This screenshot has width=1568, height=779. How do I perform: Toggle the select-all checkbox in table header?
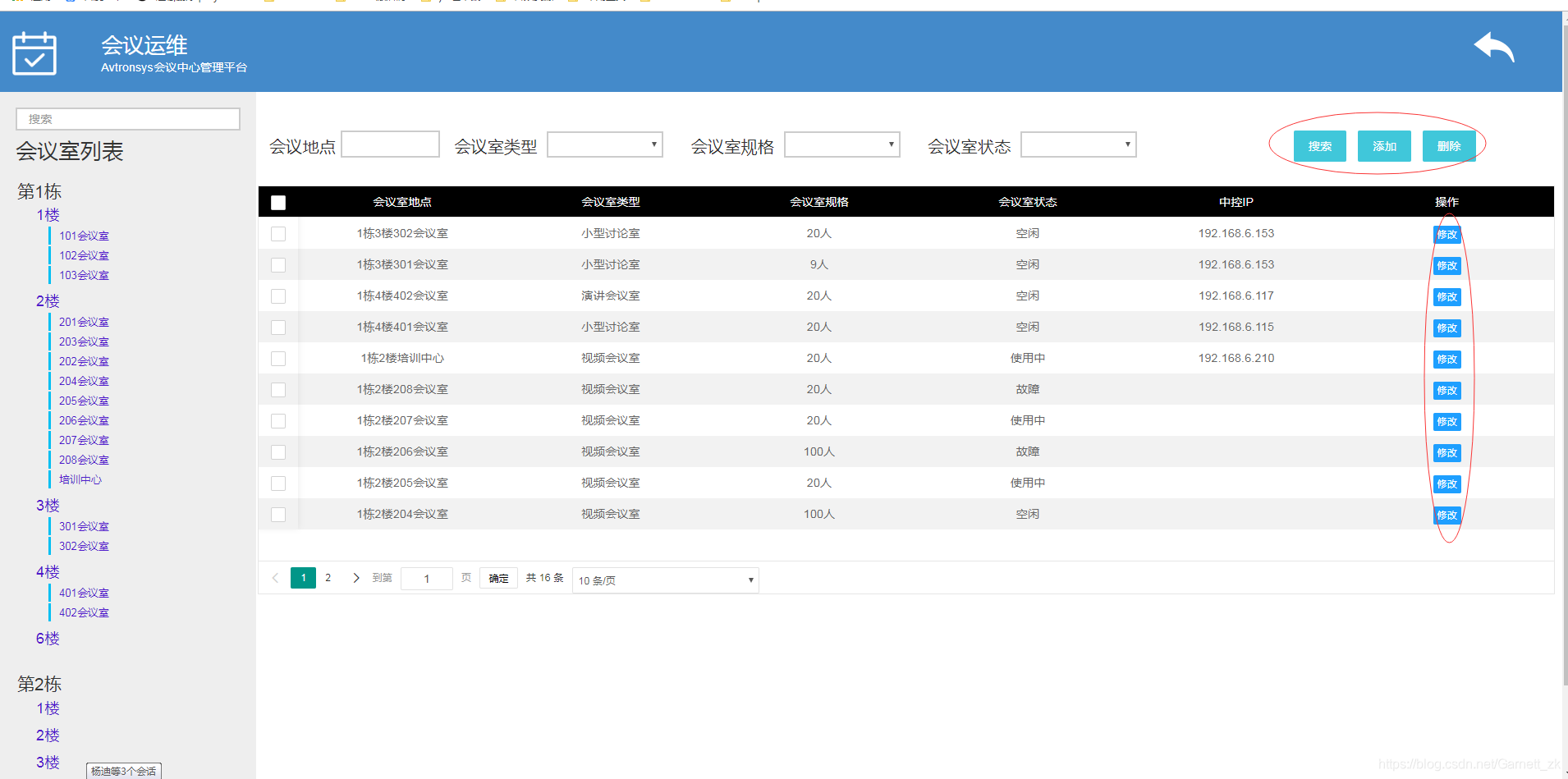click(x=278, y=203)
